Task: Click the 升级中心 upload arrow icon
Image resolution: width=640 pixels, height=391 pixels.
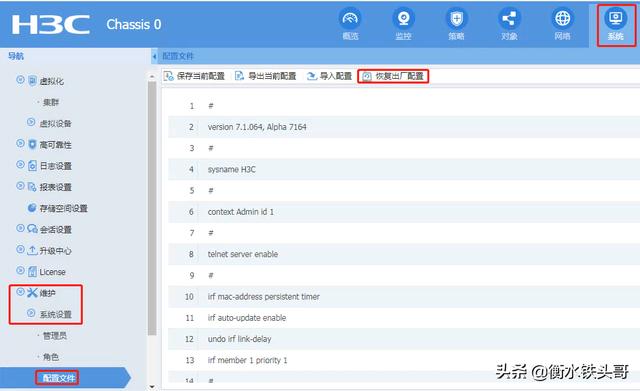Action: tap(33, 250)
